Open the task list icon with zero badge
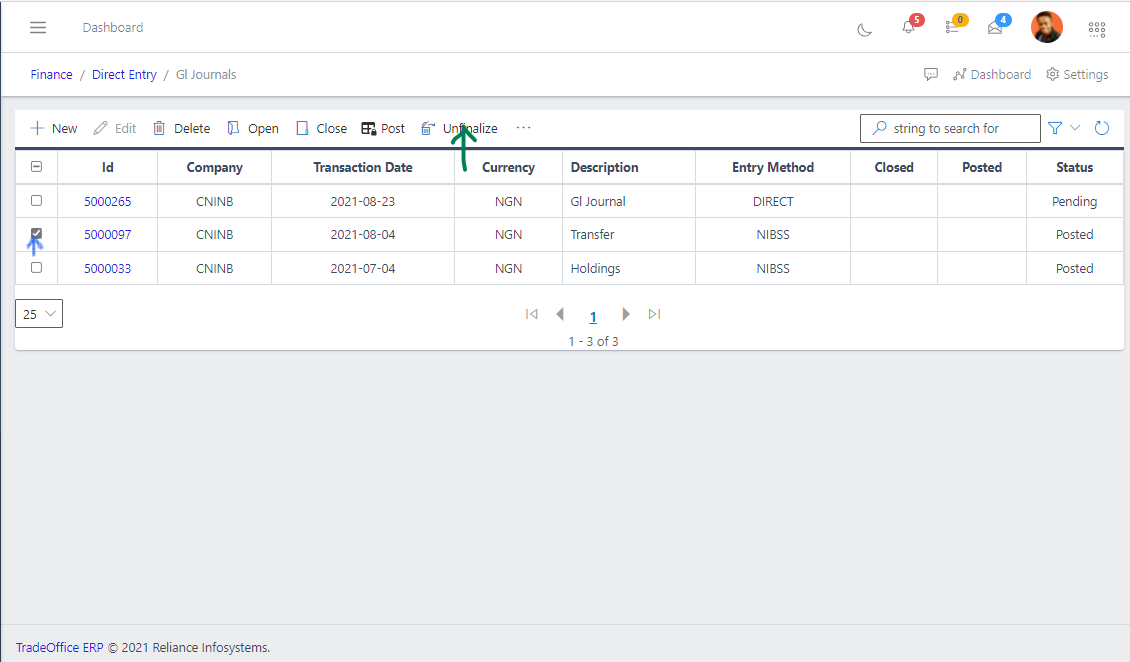 click(x=951, y=28)
